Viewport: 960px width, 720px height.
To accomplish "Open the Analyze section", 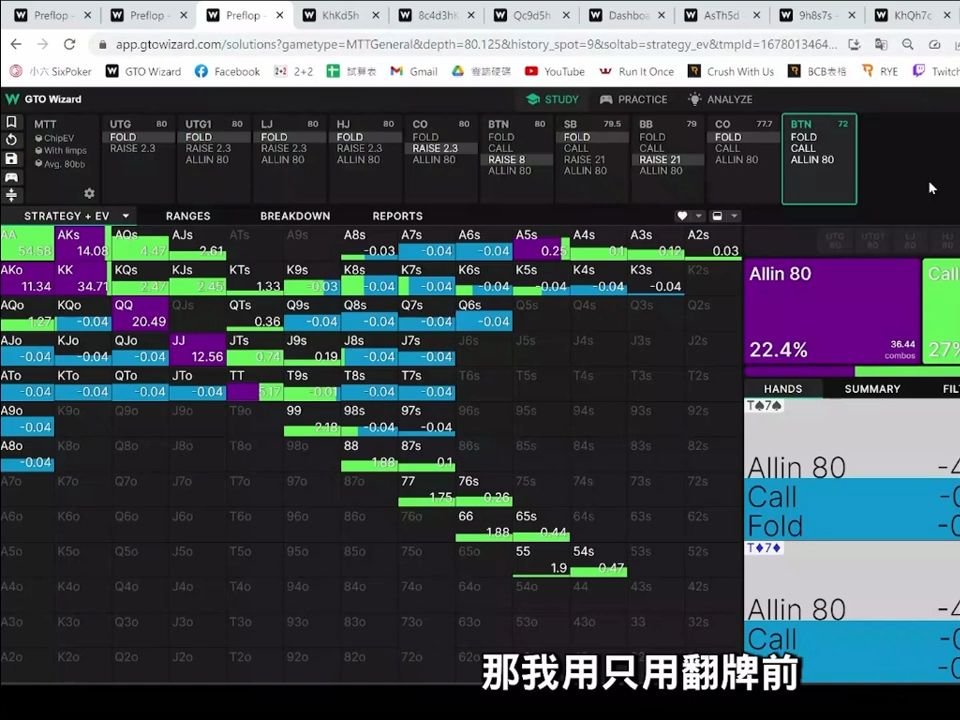I will [720, 99].
